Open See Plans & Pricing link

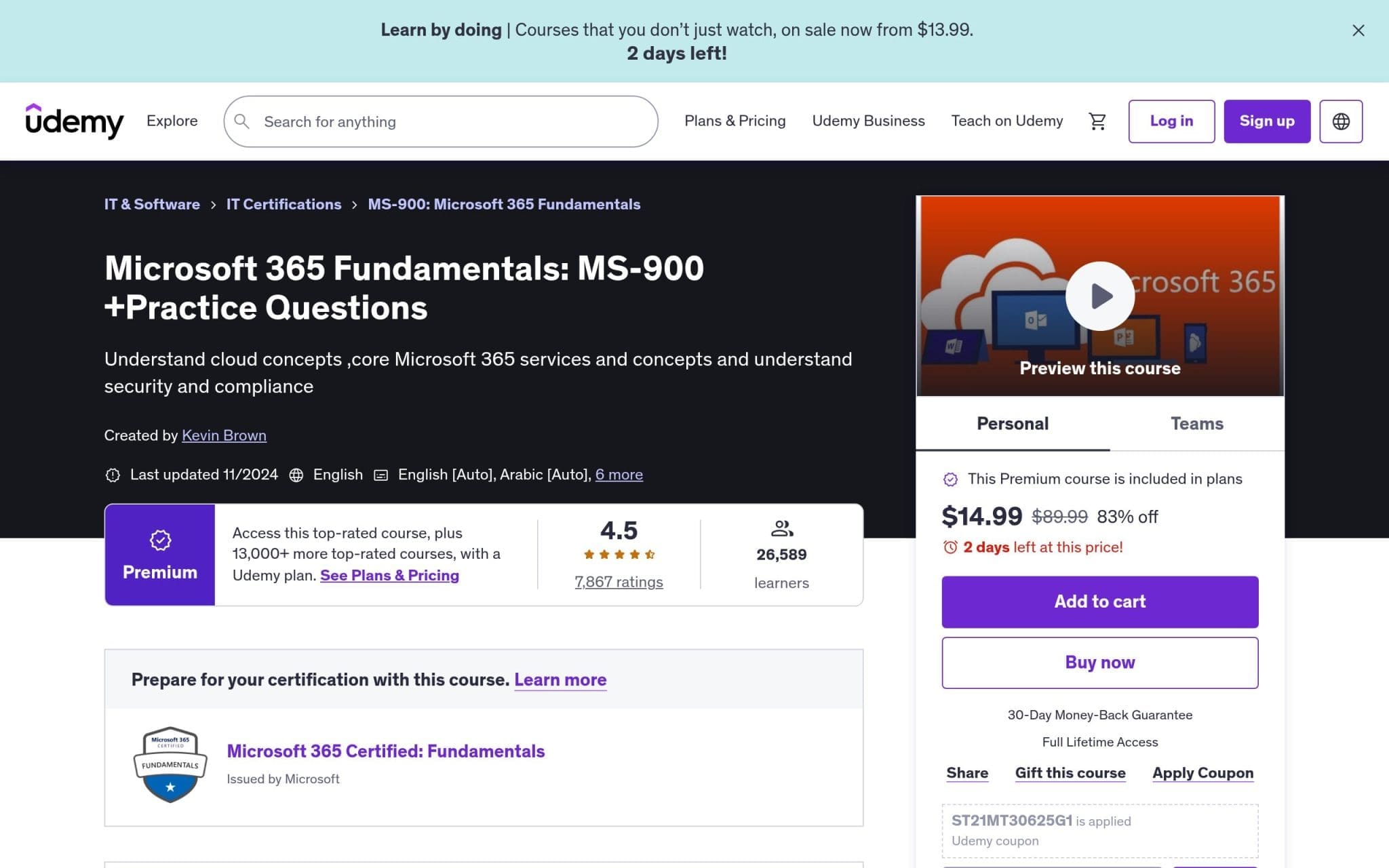389,576
